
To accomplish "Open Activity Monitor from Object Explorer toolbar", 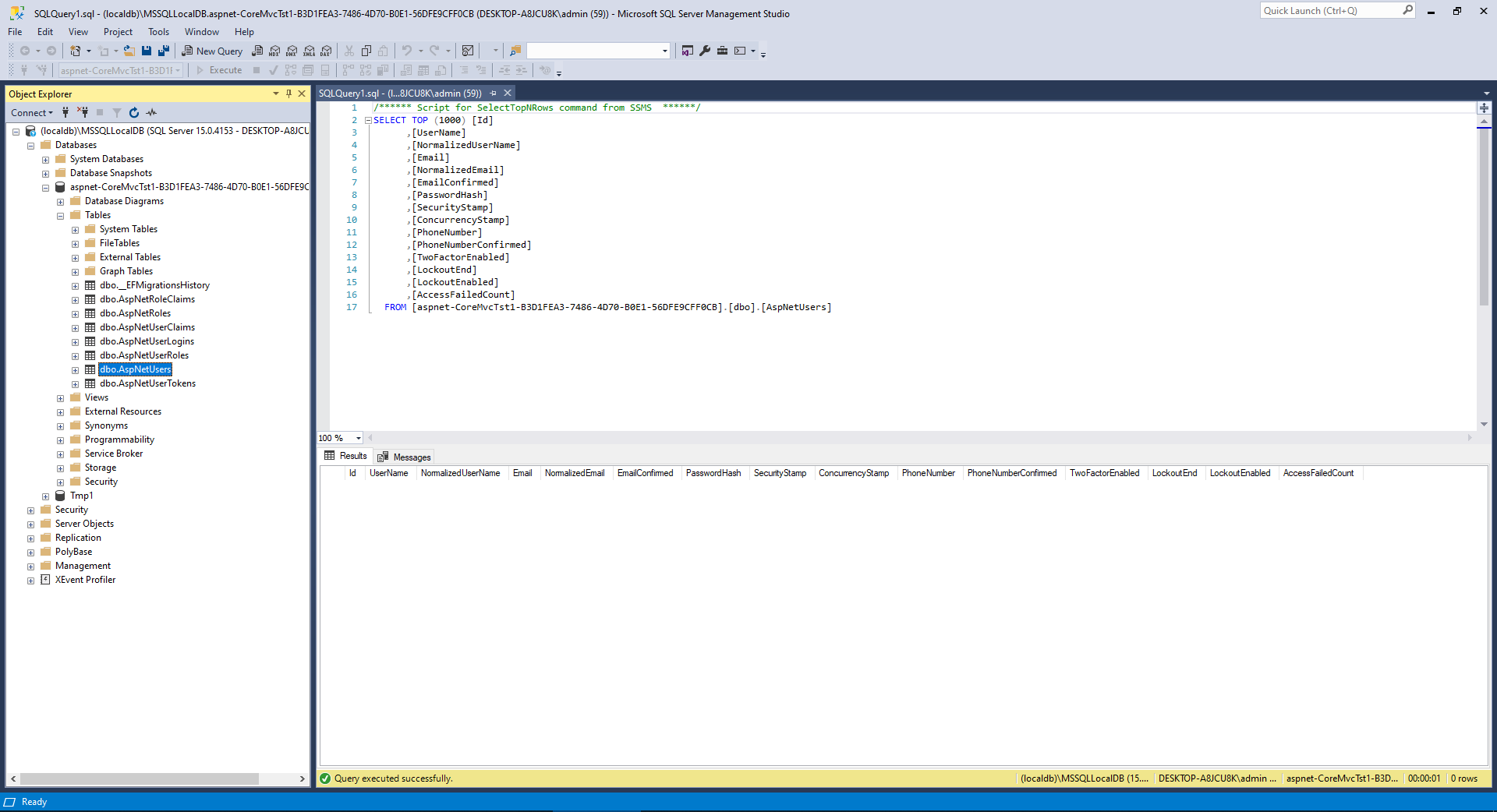I will [151, 112].
